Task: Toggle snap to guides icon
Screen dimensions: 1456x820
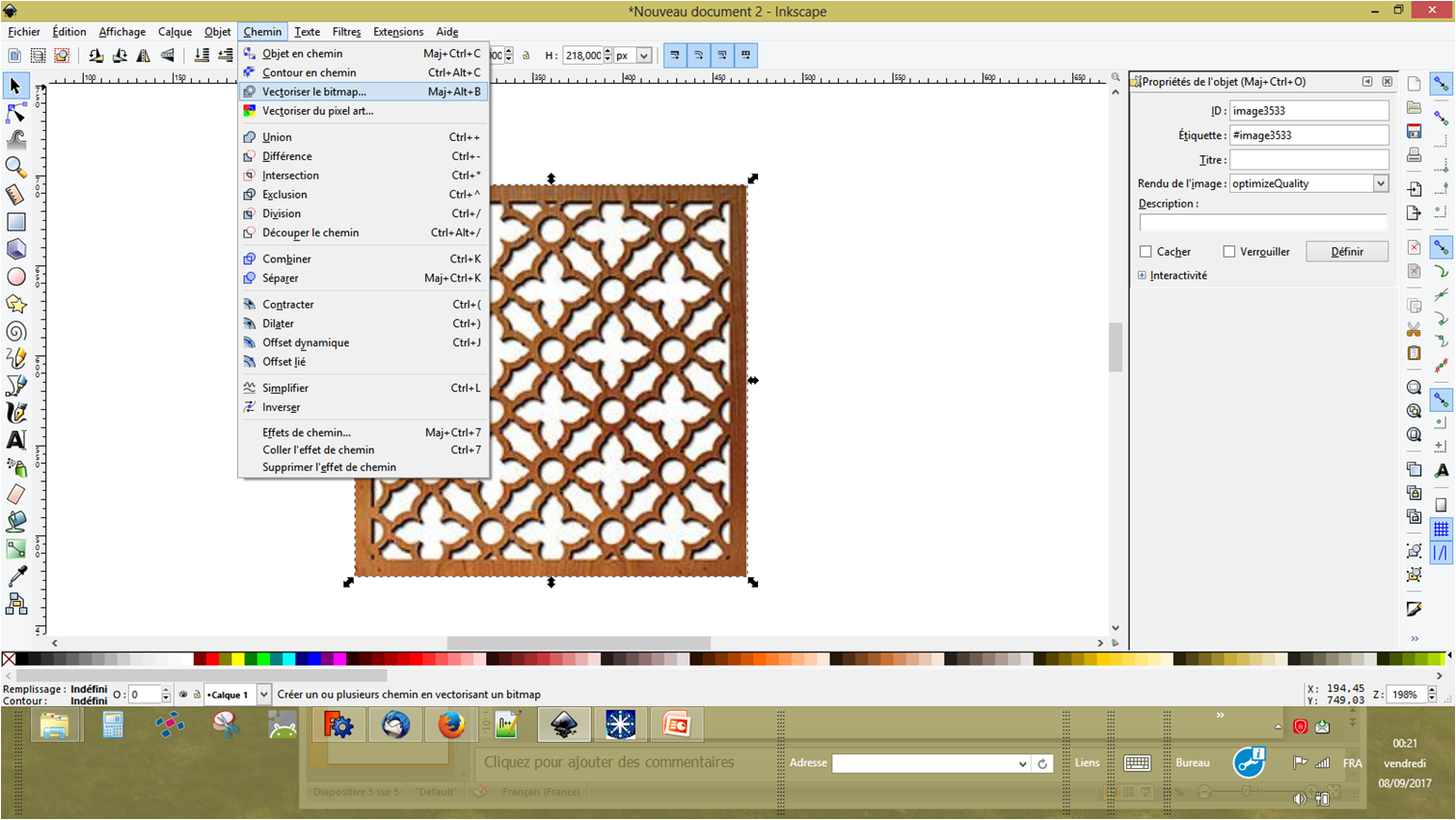Action: [1441, 553]
